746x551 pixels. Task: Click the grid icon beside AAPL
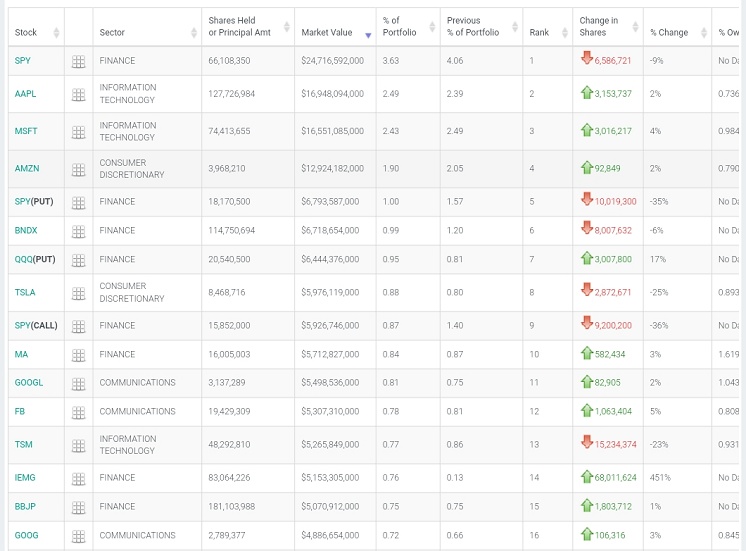(x=78, y=94)
